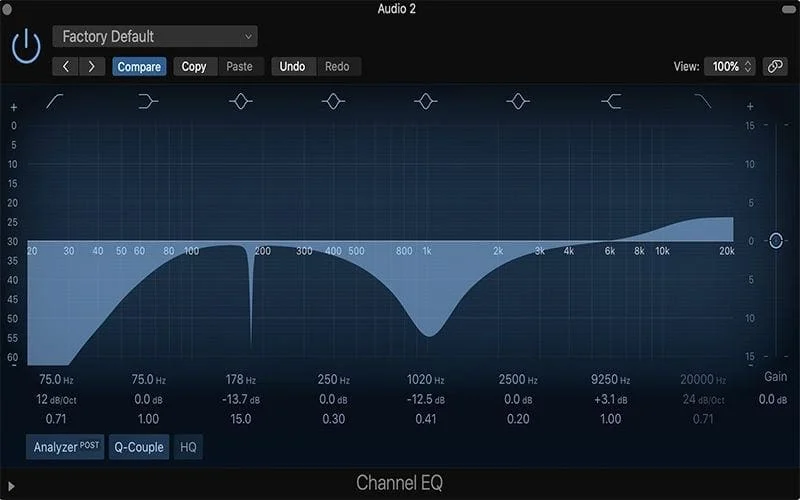
Task: Click the Paste button
Action: tap(239, 66)
